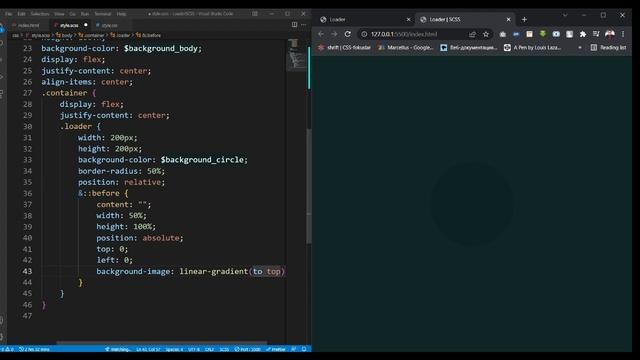Select body in the breadcrumb path
640x360 pixels.
coord(64,36)
